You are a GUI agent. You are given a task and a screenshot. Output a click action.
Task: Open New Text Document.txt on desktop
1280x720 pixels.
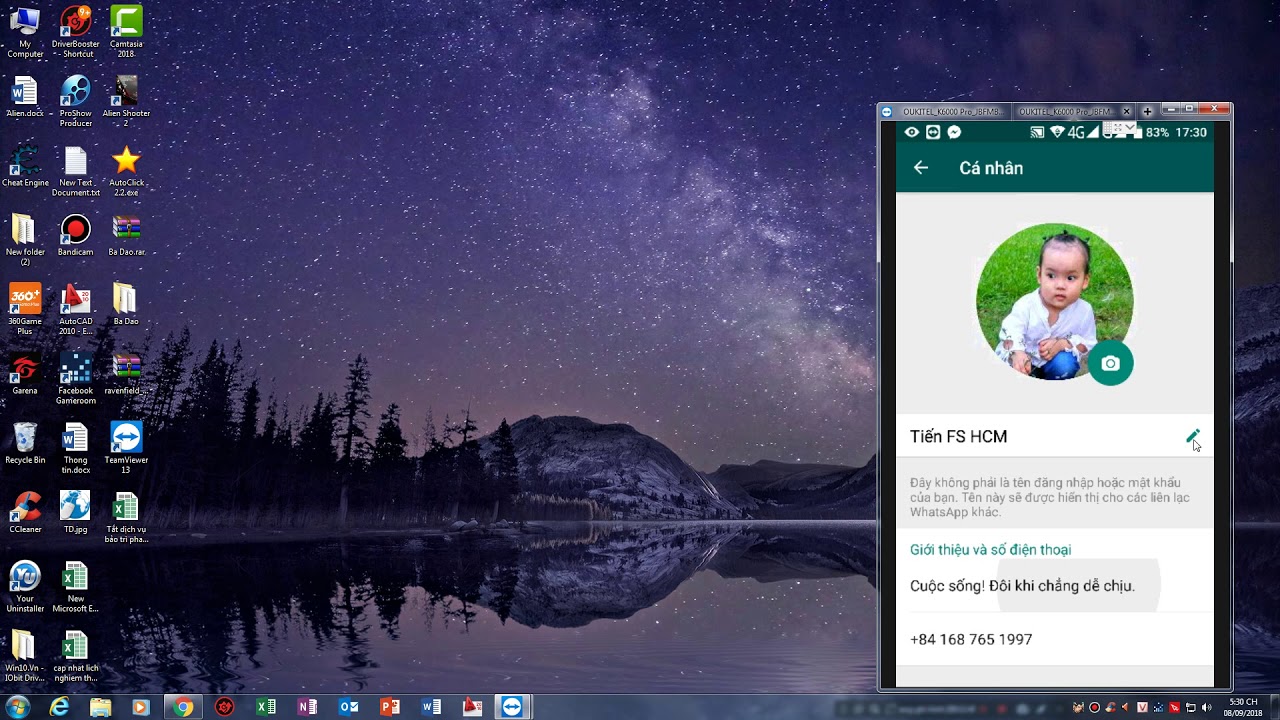click(x=76, y=171)
